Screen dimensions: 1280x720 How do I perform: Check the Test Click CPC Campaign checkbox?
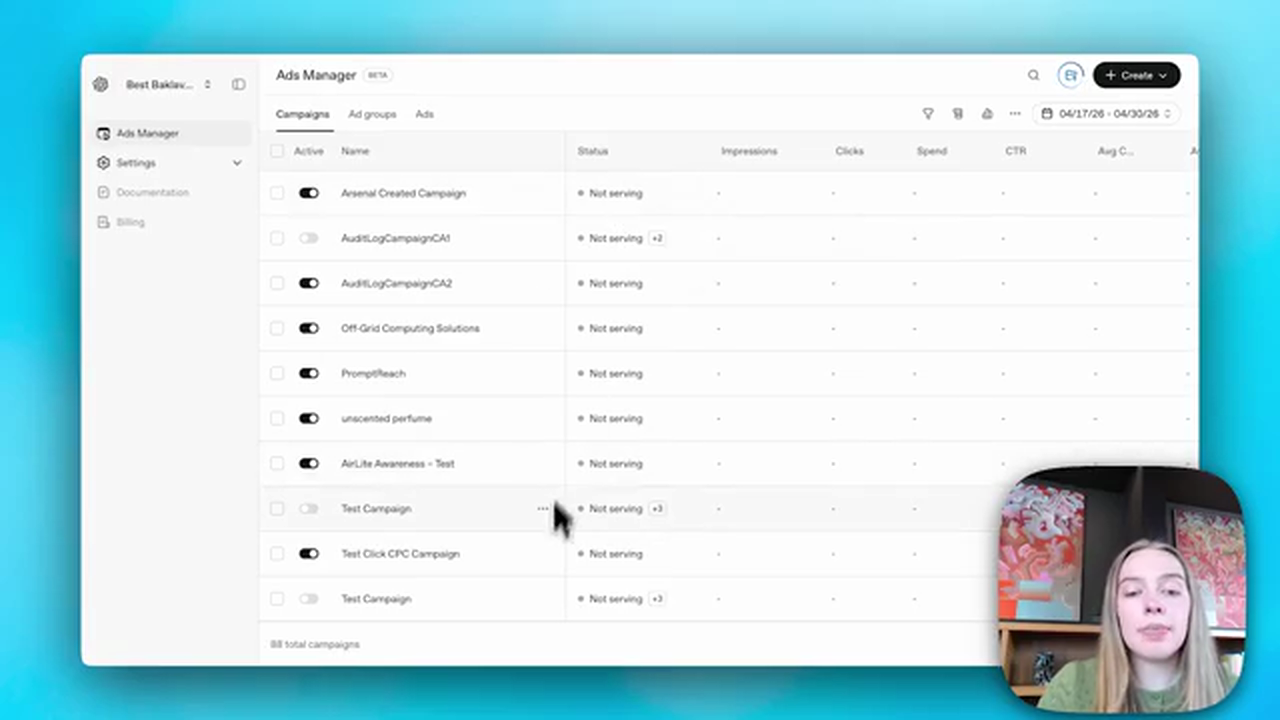click(277, 553)
